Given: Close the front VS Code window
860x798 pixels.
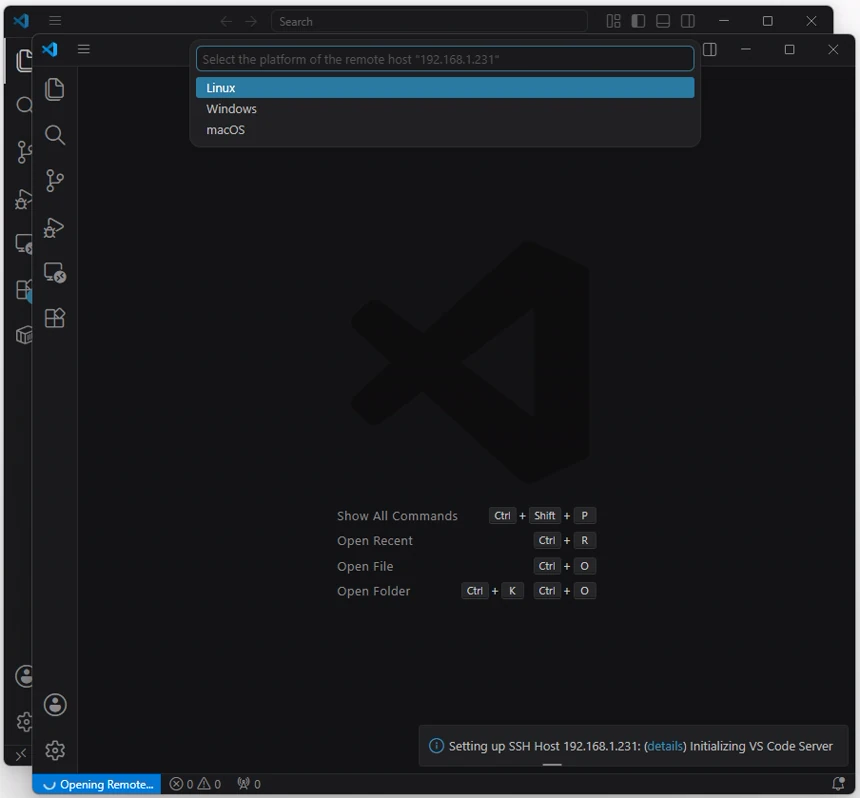Looking at the screenshot, I should point(833,49).
